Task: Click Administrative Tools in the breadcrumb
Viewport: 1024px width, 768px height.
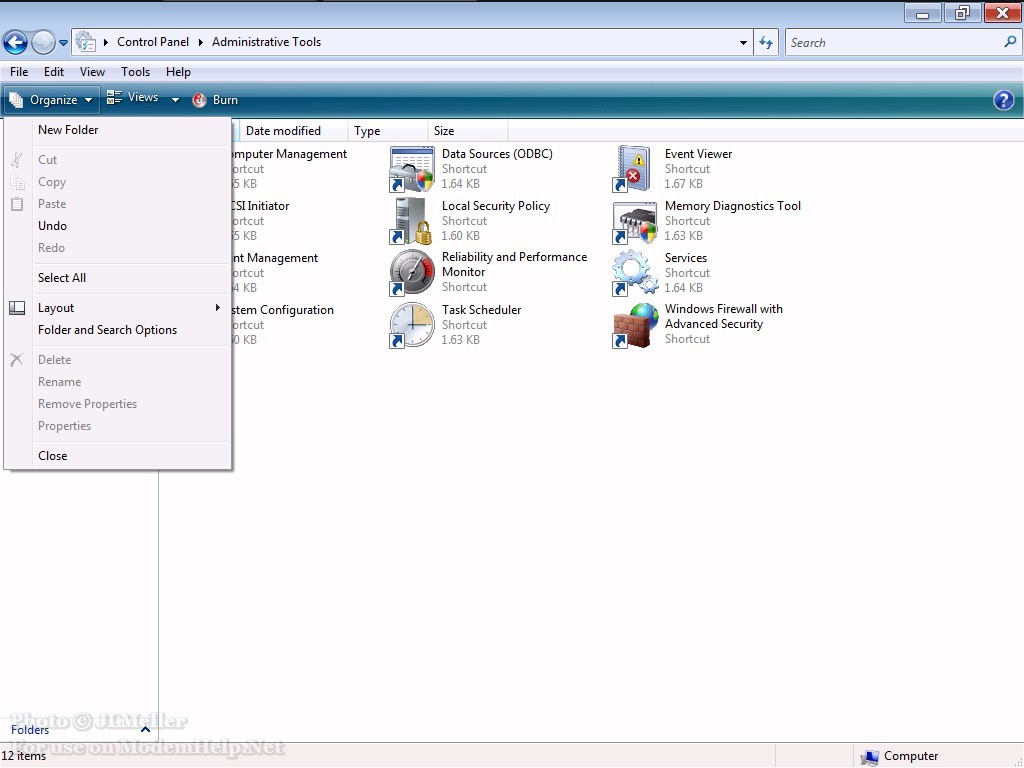Action: 266,42
